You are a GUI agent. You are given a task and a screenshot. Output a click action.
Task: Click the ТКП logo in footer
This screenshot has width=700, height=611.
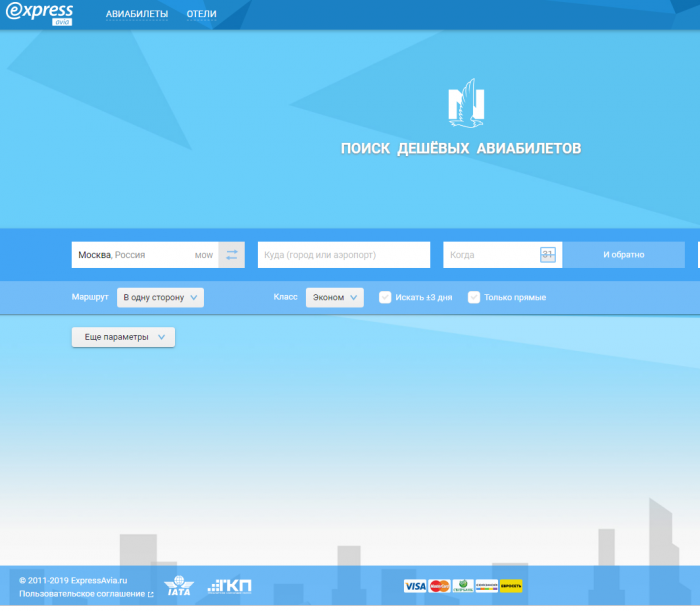pyautogui.click(x=230, y=586)
